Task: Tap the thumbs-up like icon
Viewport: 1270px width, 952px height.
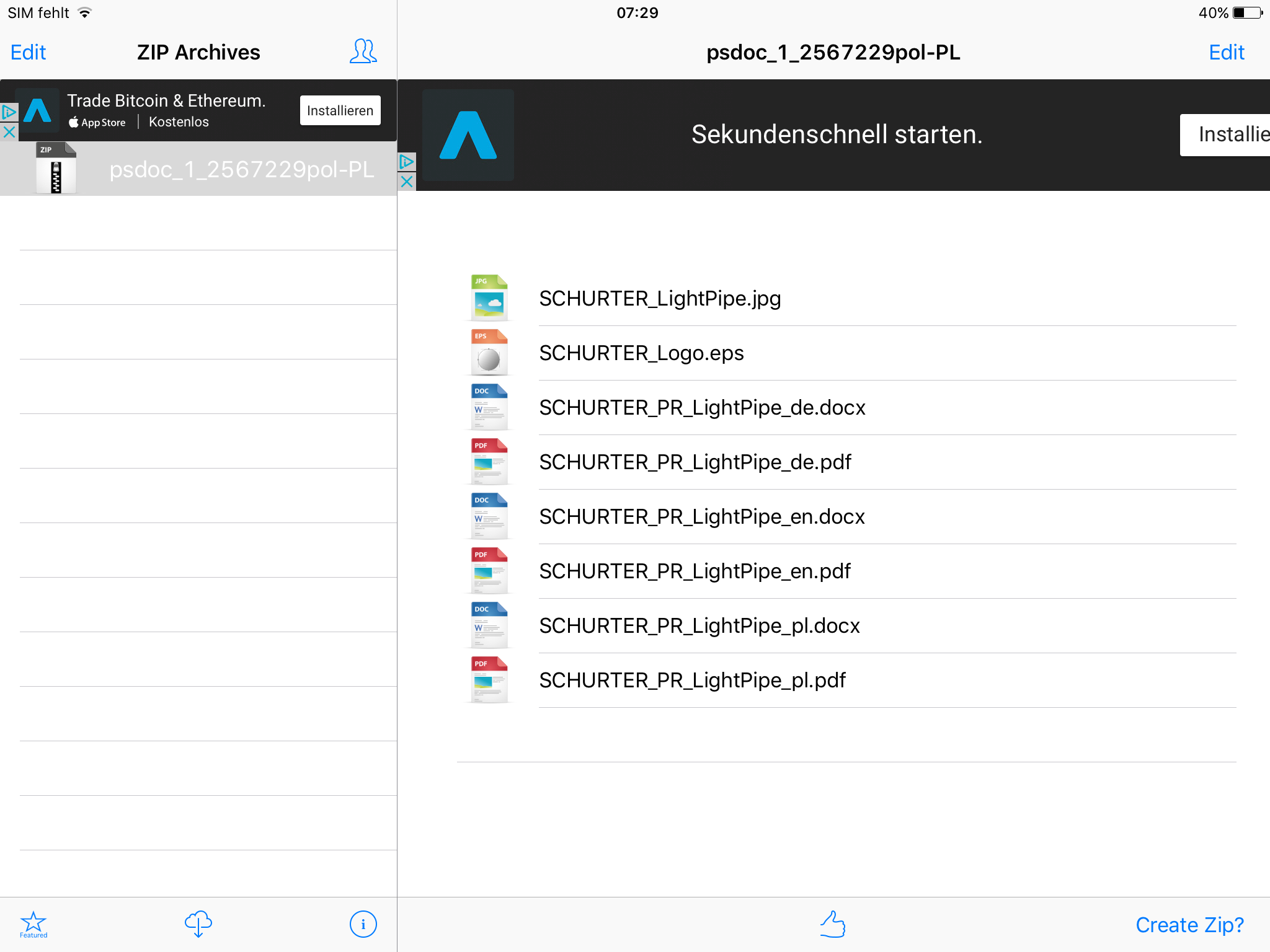Action: tap(833, 923)
